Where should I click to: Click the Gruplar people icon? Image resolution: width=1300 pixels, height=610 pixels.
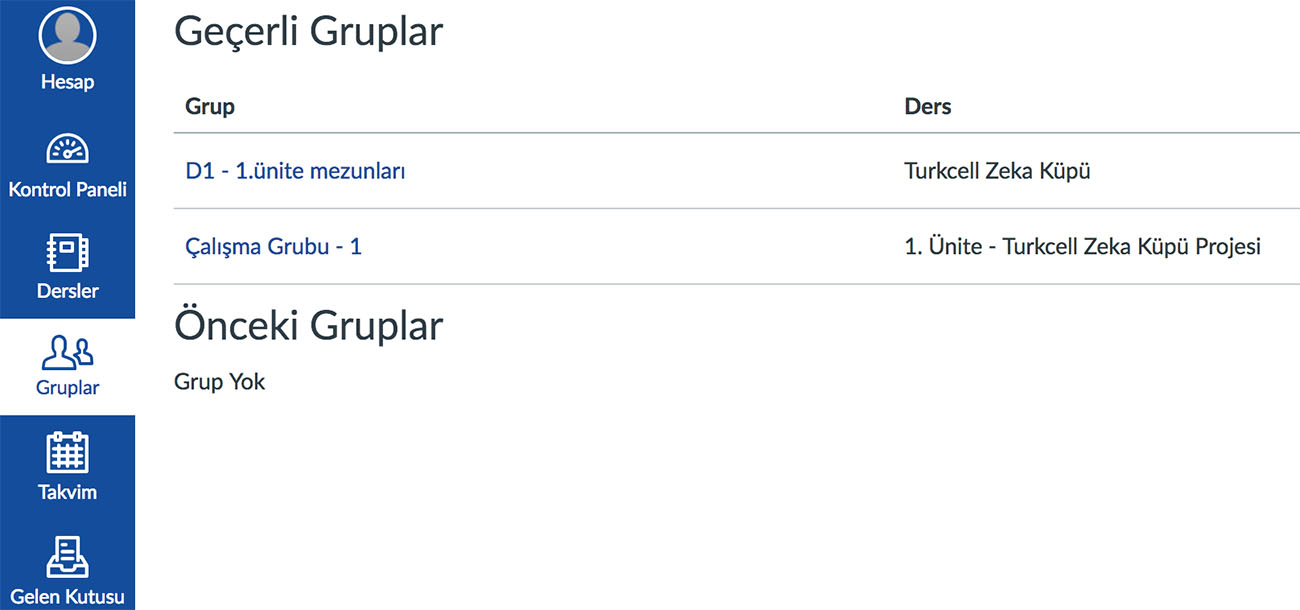tap(67, 352)
